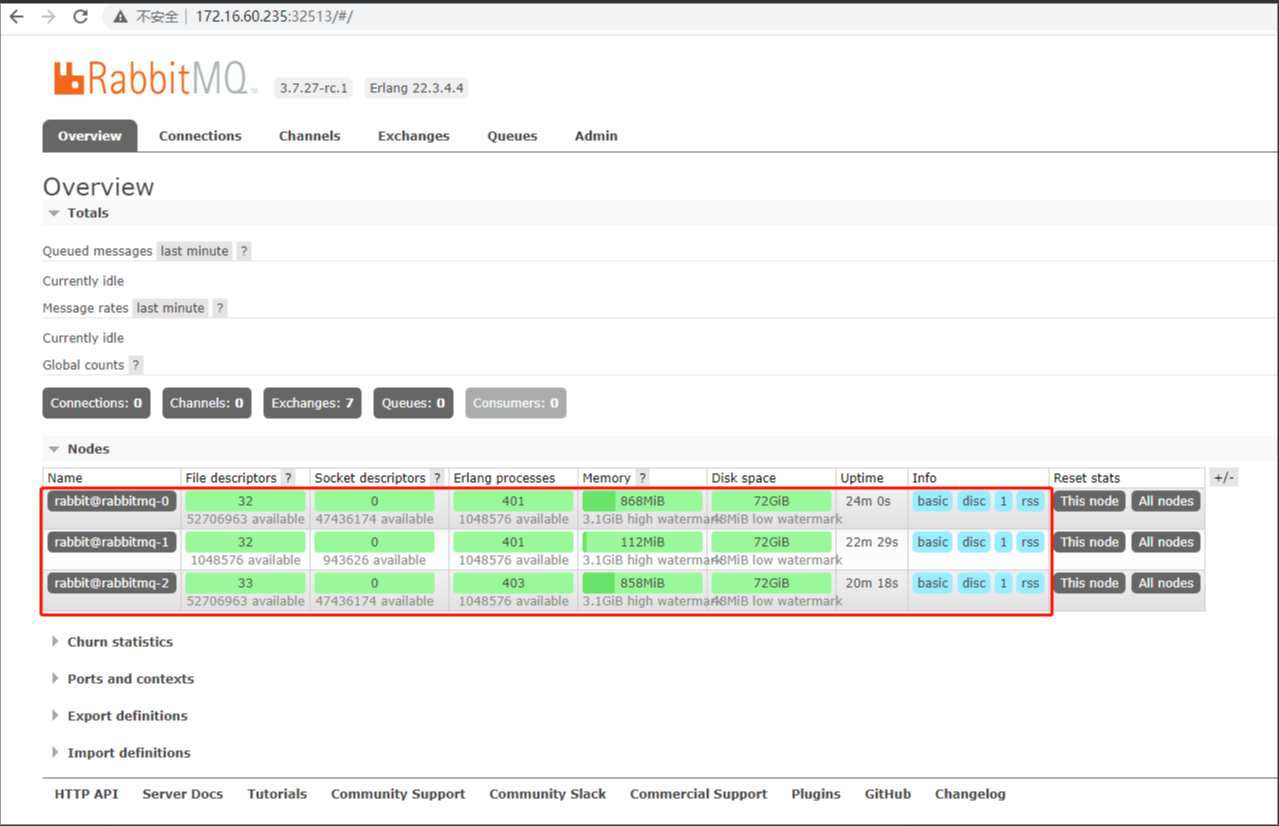This screenshot has width=1279, height=826.
Task: Reset stats This node for rabbitmq-0
Action: tap(1090, 501)
